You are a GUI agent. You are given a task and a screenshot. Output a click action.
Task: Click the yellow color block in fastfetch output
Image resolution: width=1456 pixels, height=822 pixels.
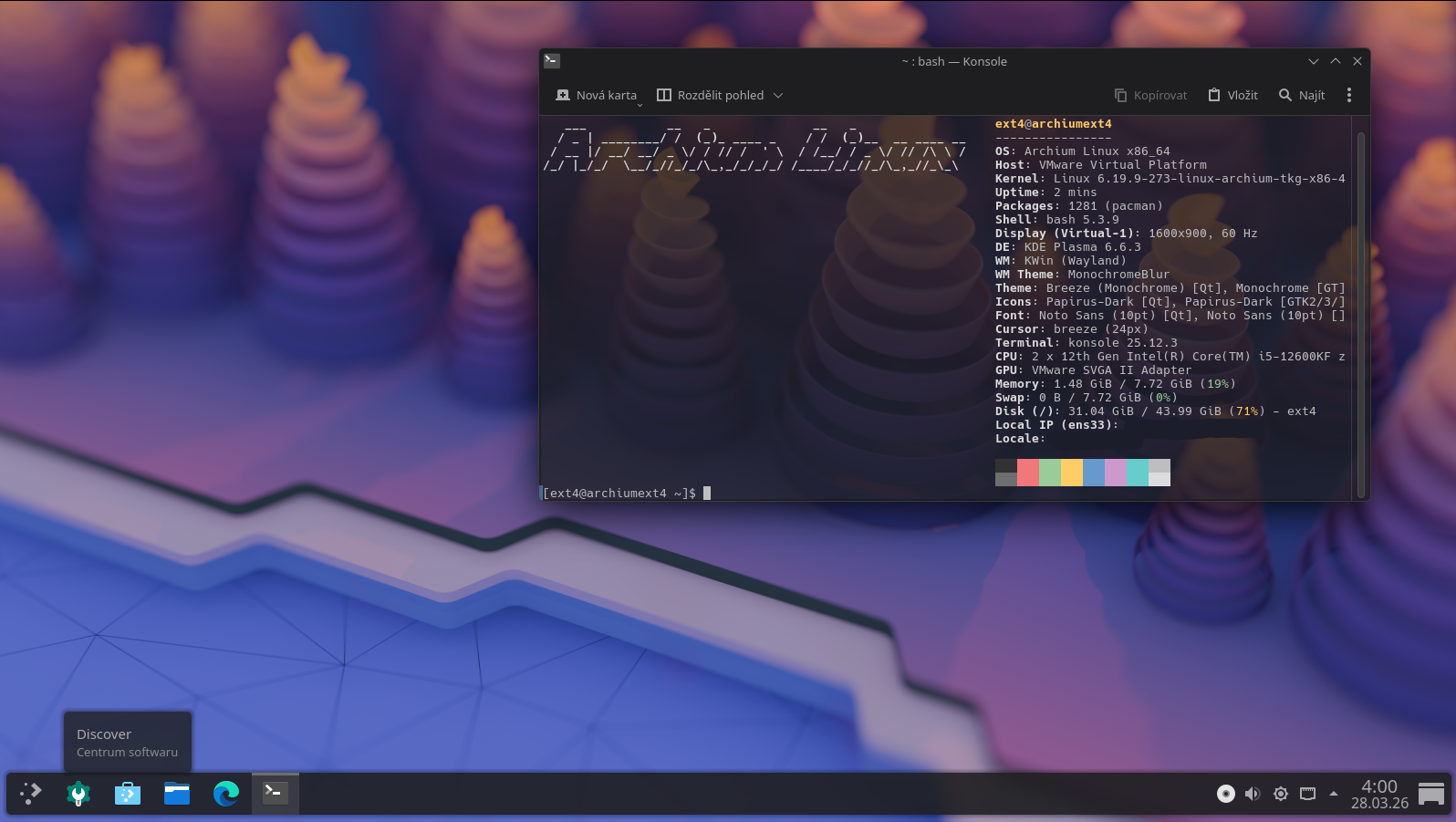point(1072,473)
